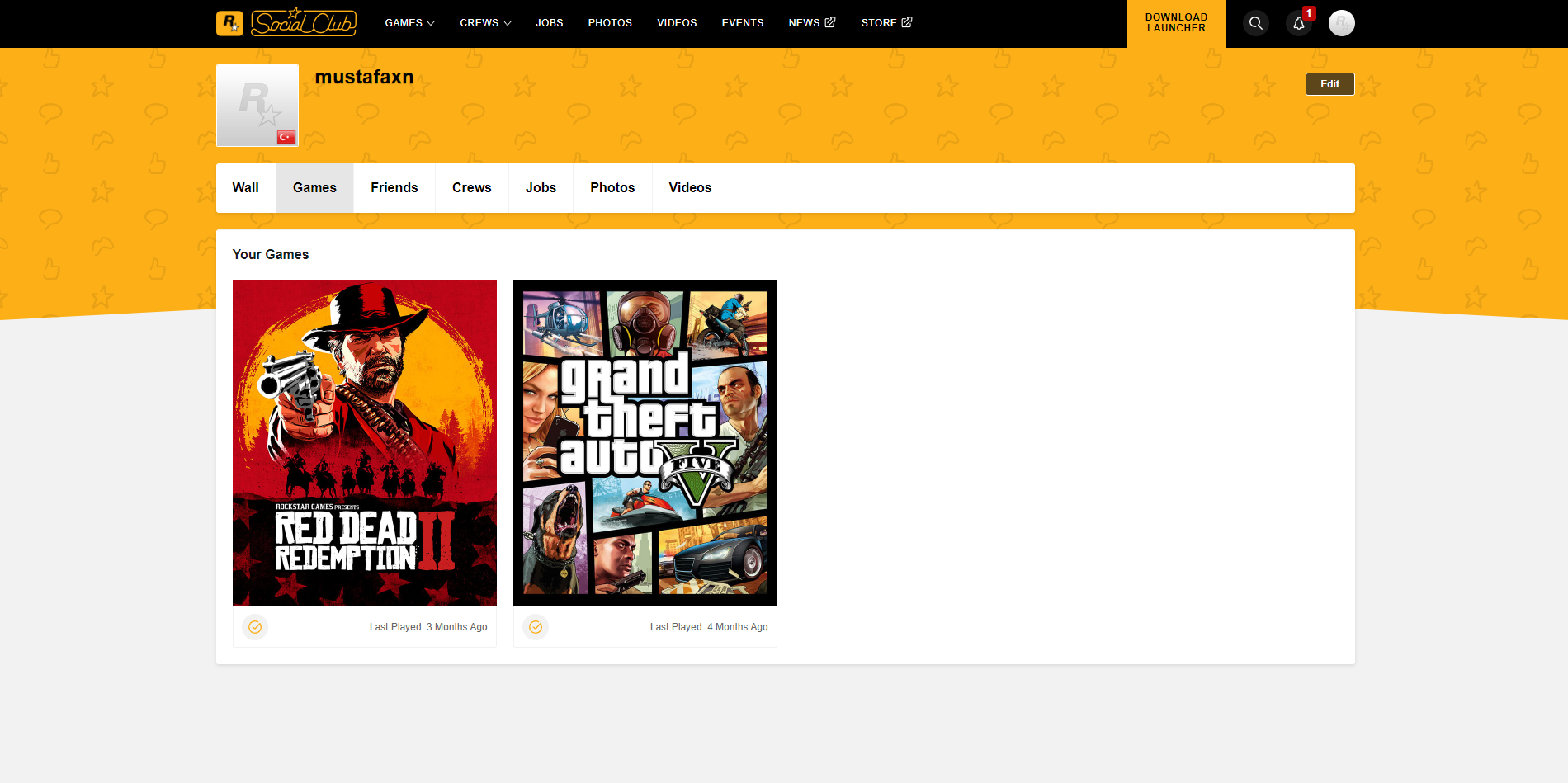Open Events in the top navigation bar

click(743, 23)
